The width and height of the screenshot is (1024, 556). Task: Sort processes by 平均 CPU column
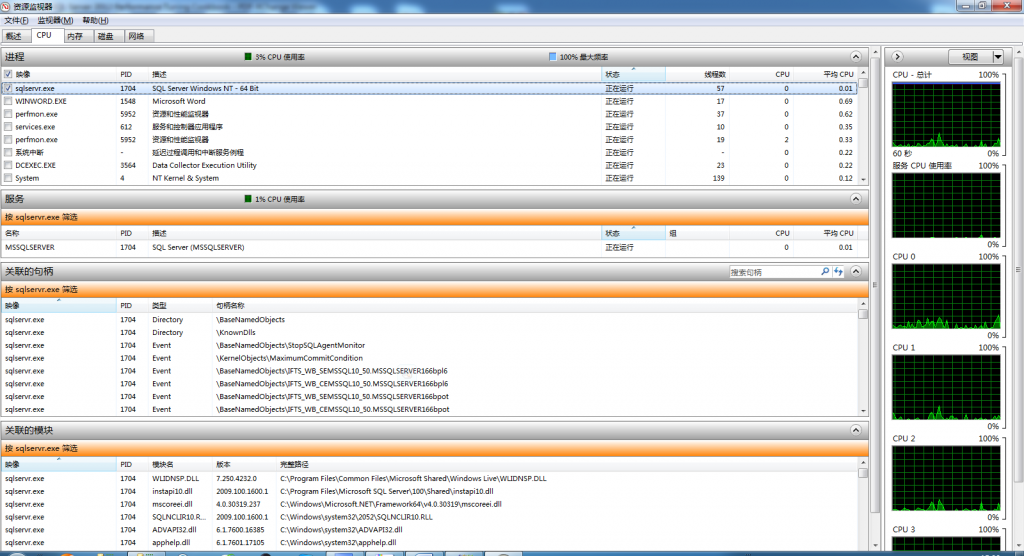click(825, 74)
